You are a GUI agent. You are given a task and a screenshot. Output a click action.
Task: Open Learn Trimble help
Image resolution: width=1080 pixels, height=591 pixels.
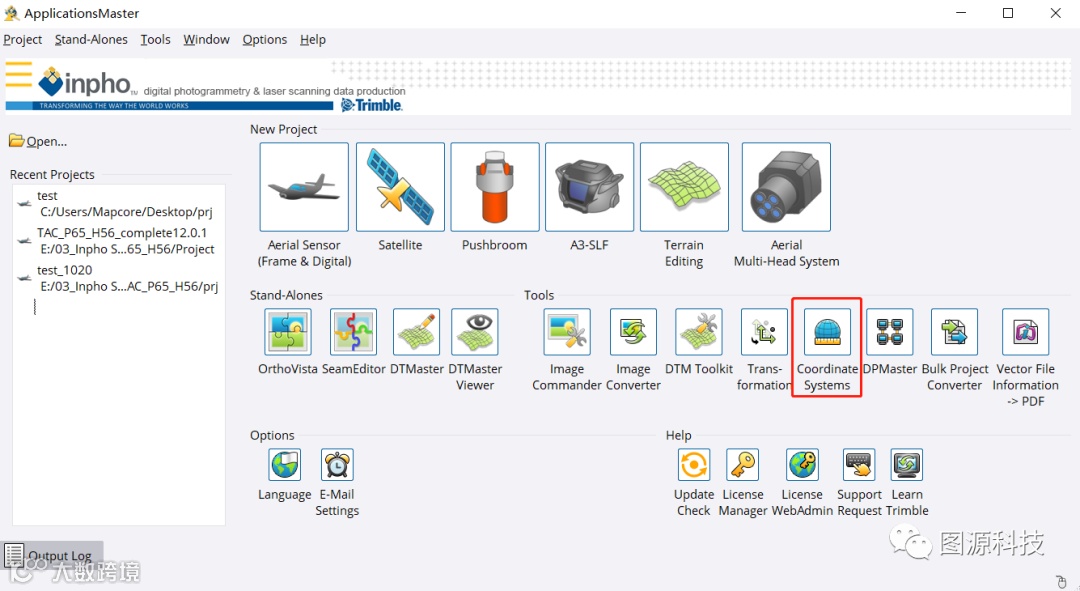[x=906, y=465]
